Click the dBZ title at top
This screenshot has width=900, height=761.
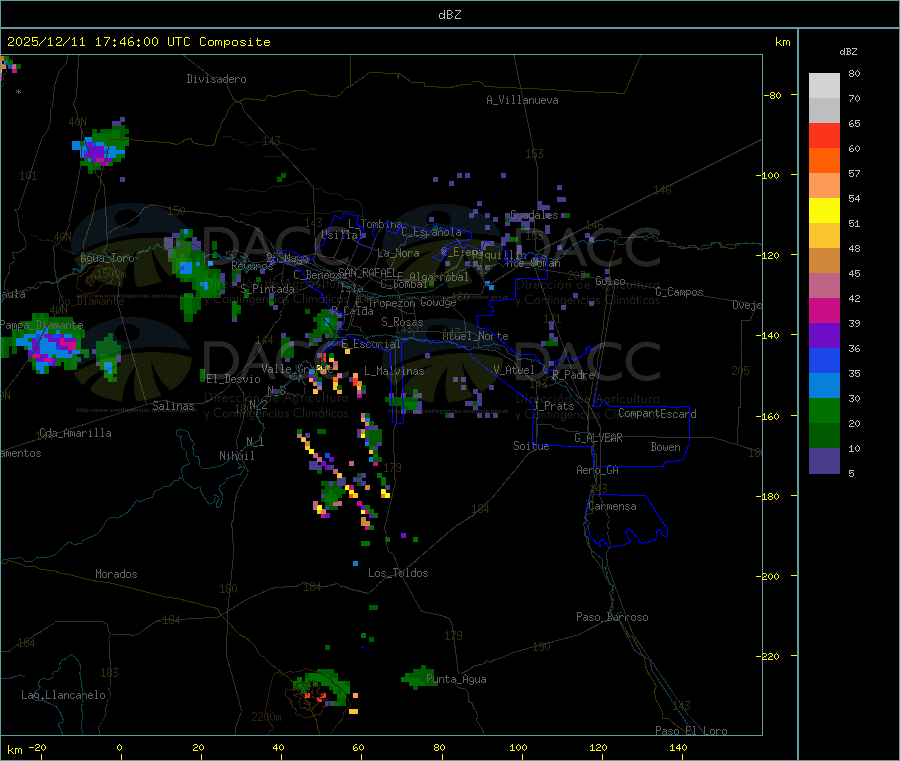click(x=449, y=14)
